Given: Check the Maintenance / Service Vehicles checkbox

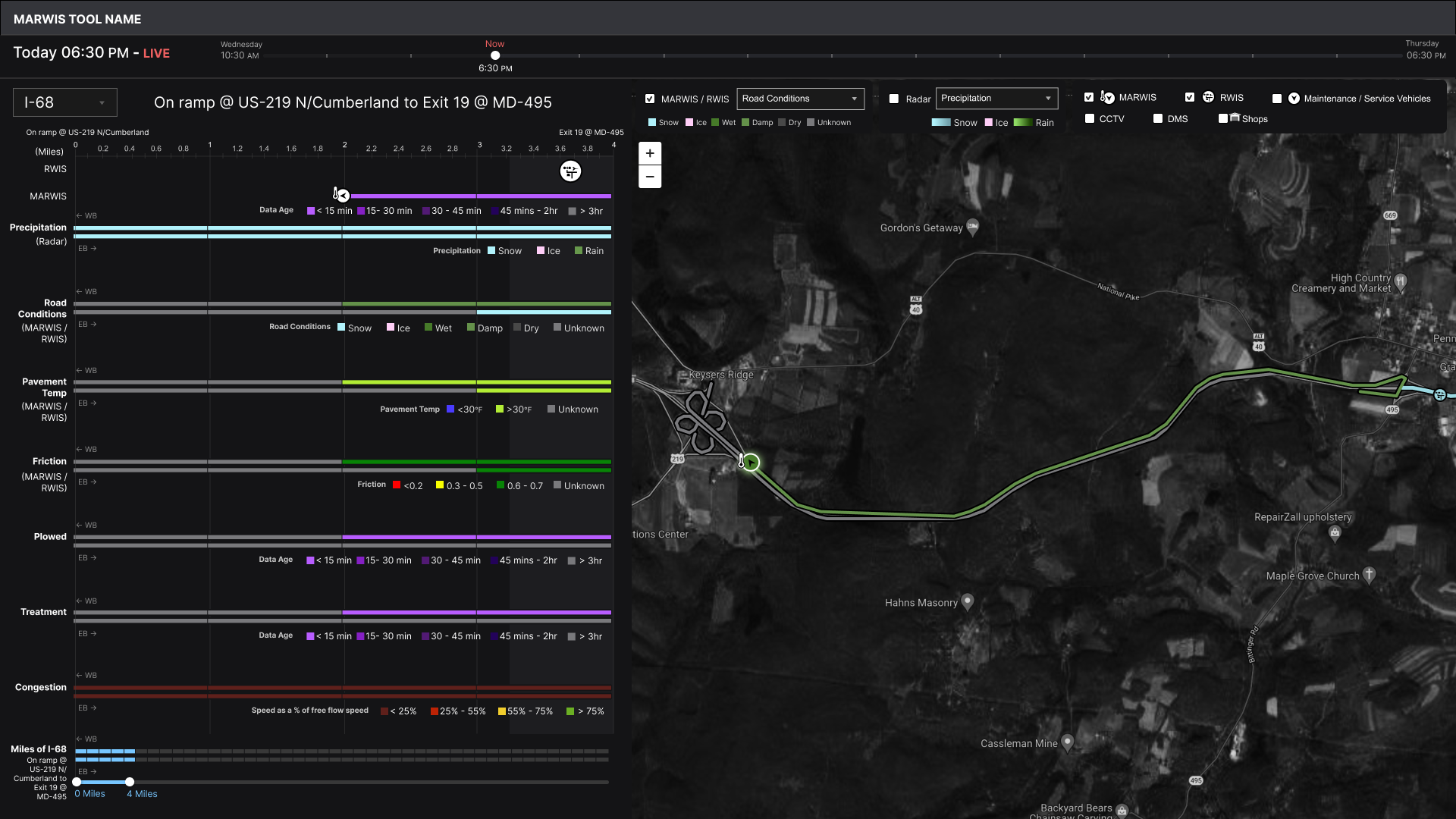Looking at the screenshot, I should pyautogui.click(x=1277, y=99).
